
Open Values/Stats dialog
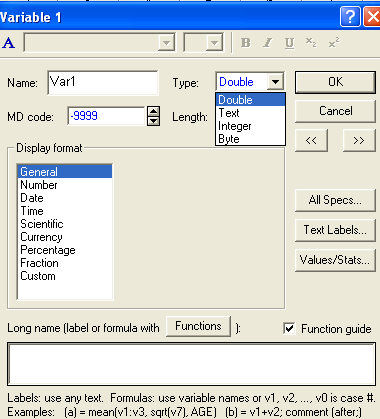pos(335,260)
